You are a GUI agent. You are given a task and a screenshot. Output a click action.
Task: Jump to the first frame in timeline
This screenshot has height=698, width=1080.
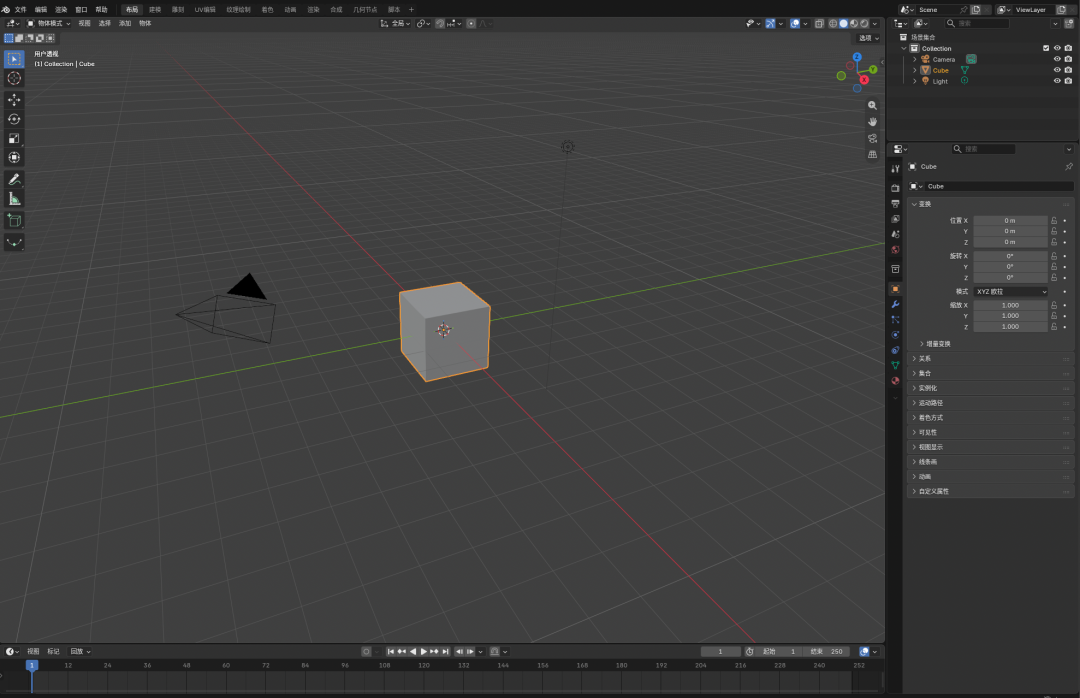click(391, 651)
